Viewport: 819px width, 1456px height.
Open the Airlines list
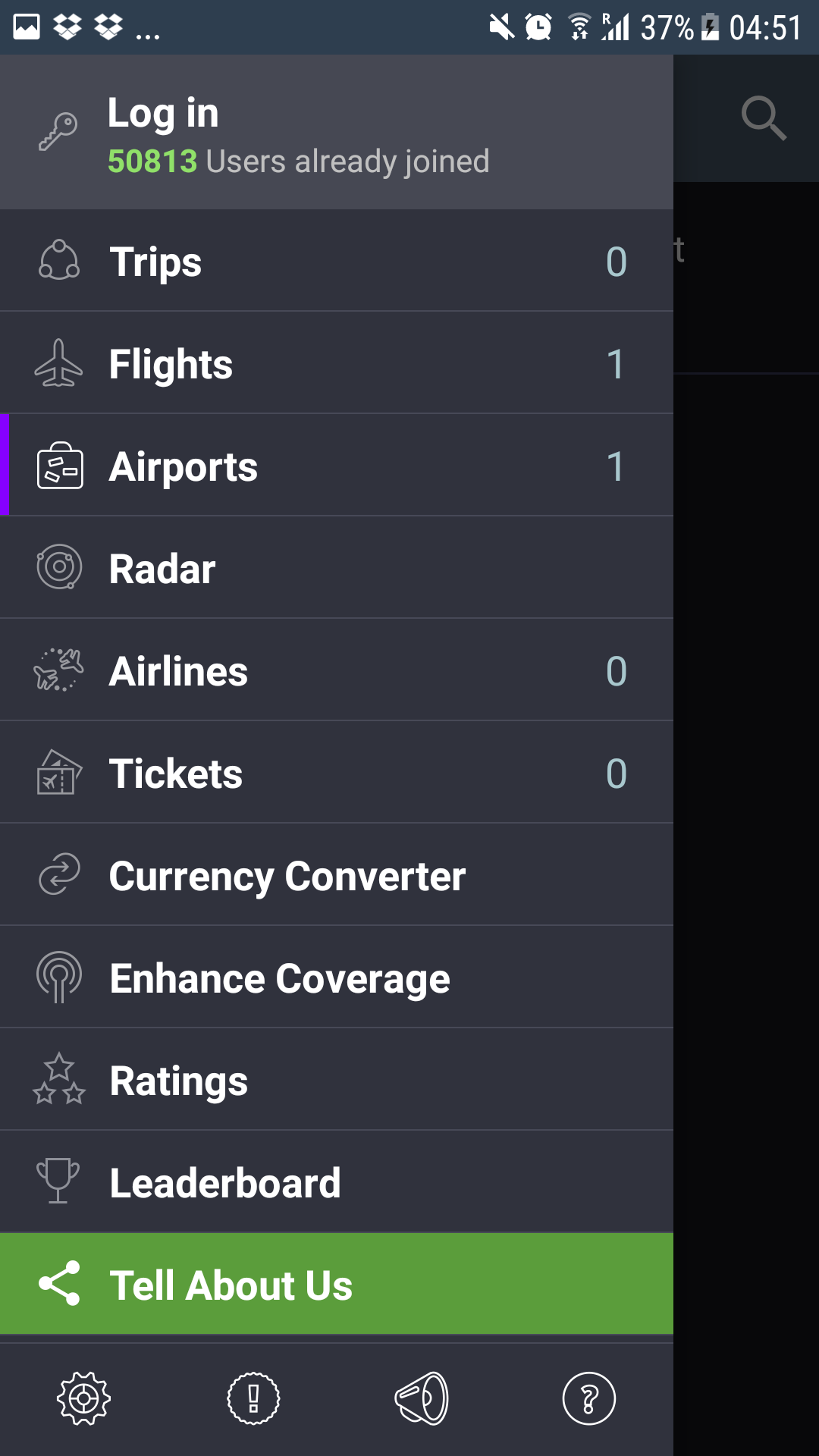click(x=178, y=671)
